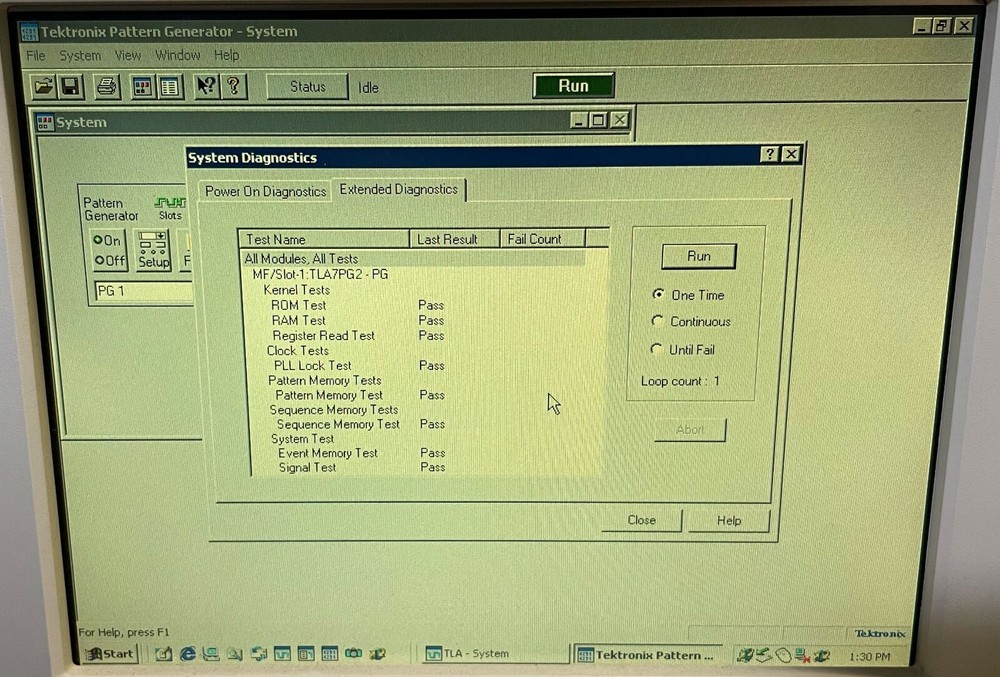Image resolution: width=1000 pixels, height=677 pixels.
Task: Click the Last Result column header
Action: pyautogui.click(x=454, y=239)
